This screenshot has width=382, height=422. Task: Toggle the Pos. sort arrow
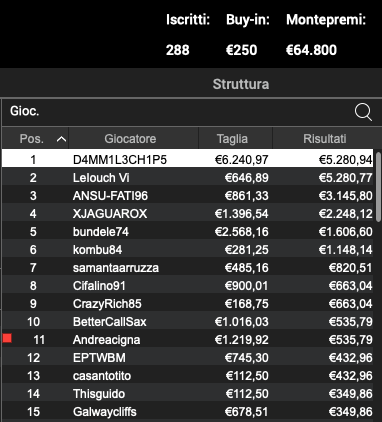(x=61, y=139)
